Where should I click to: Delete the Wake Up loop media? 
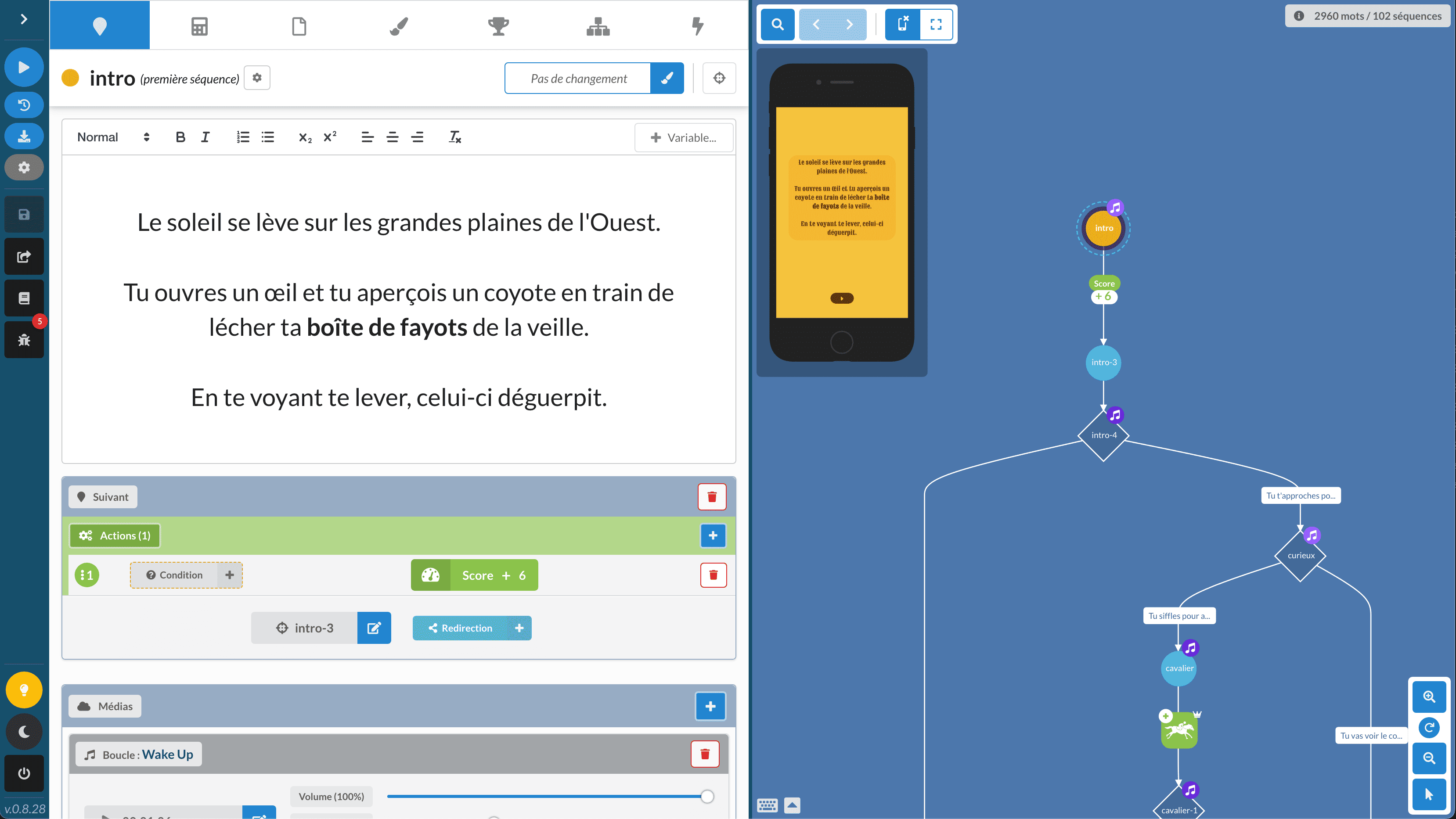tap(704, 754)
